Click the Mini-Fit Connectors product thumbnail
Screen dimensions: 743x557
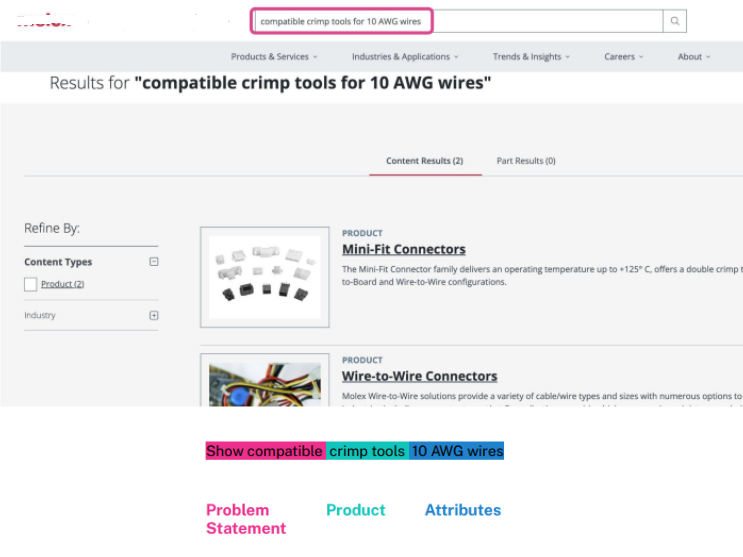265,277
